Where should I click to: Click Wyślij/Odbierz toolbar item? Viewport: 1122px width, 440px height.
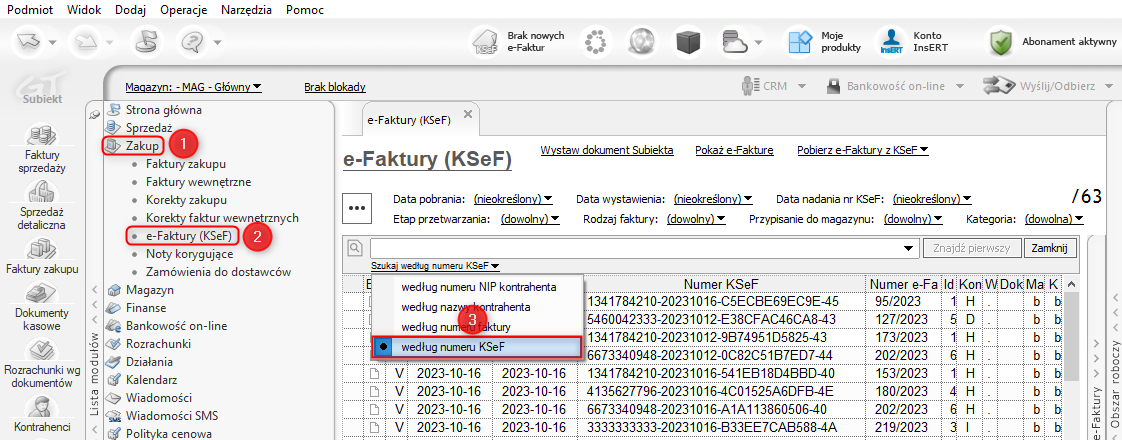(1049, 86)
